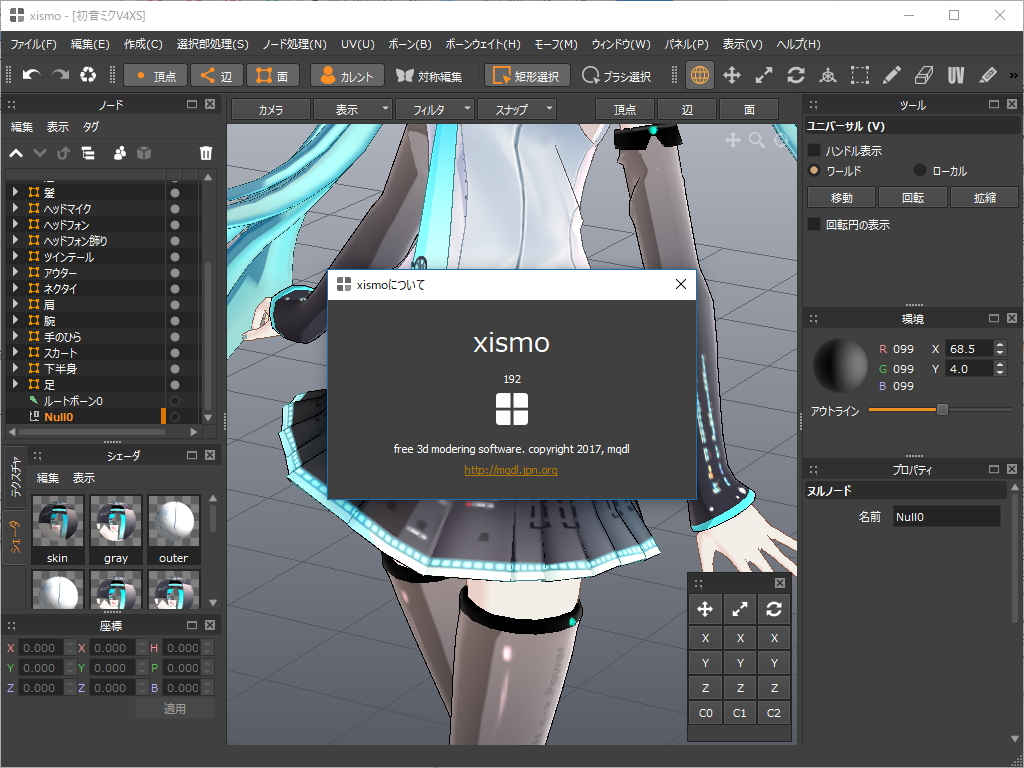
Task: Click the cube icon in node panel
Action: point(144,153)
